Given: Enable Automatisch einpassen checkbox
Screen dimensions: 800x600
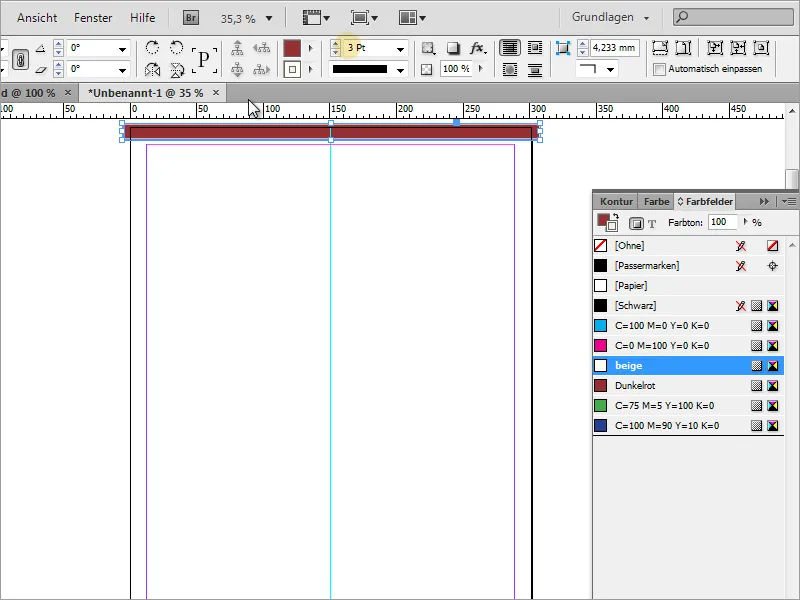Looking at the screenshot, I should tap(659, 69).
